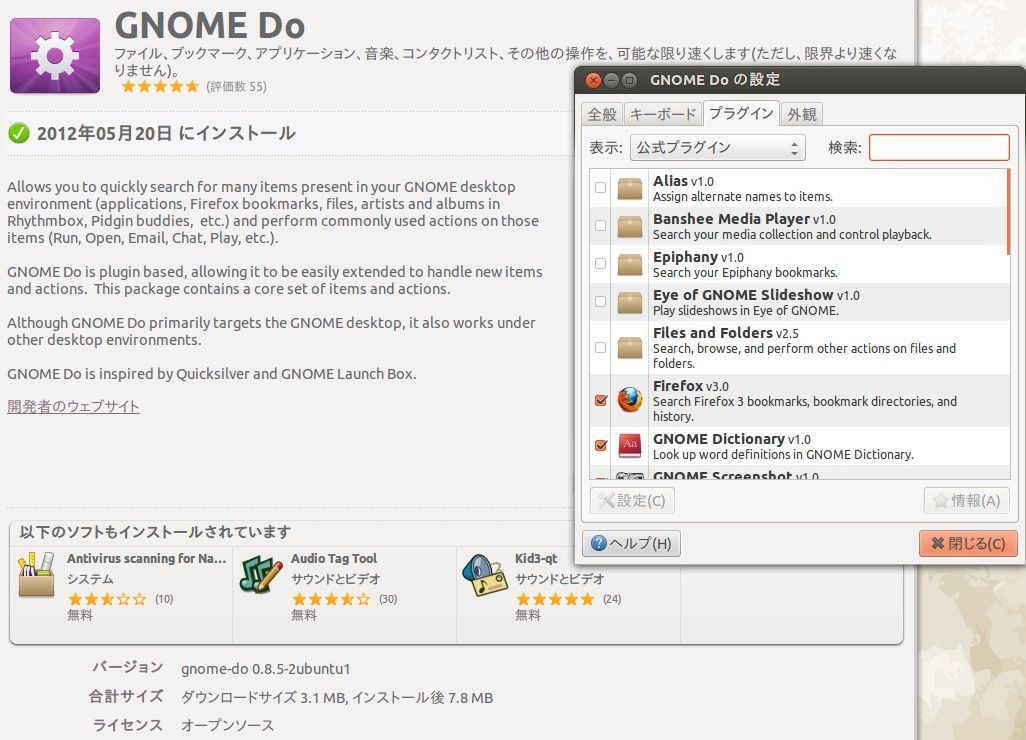The image size is (1026, 740).
Task: Focus the 検索 plugin search field
Action: 939,148
